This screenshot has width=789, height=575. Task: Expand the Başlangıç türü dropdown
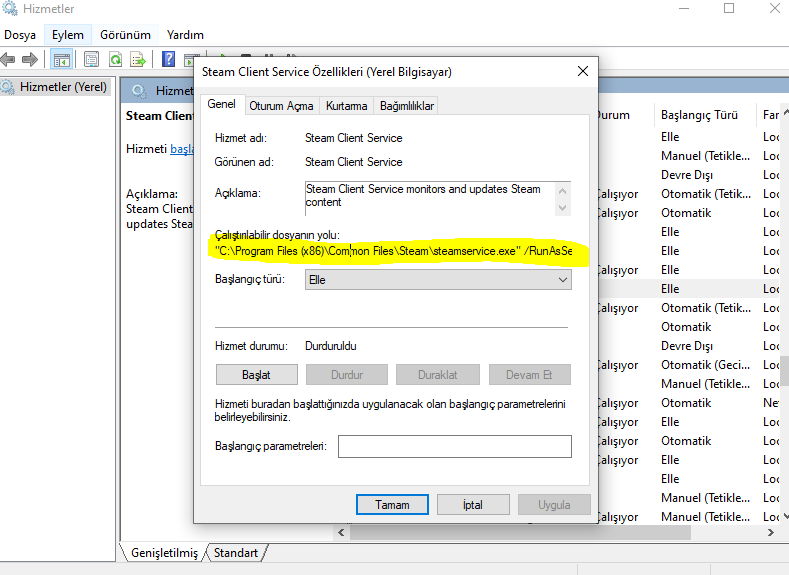coord(438,280)
